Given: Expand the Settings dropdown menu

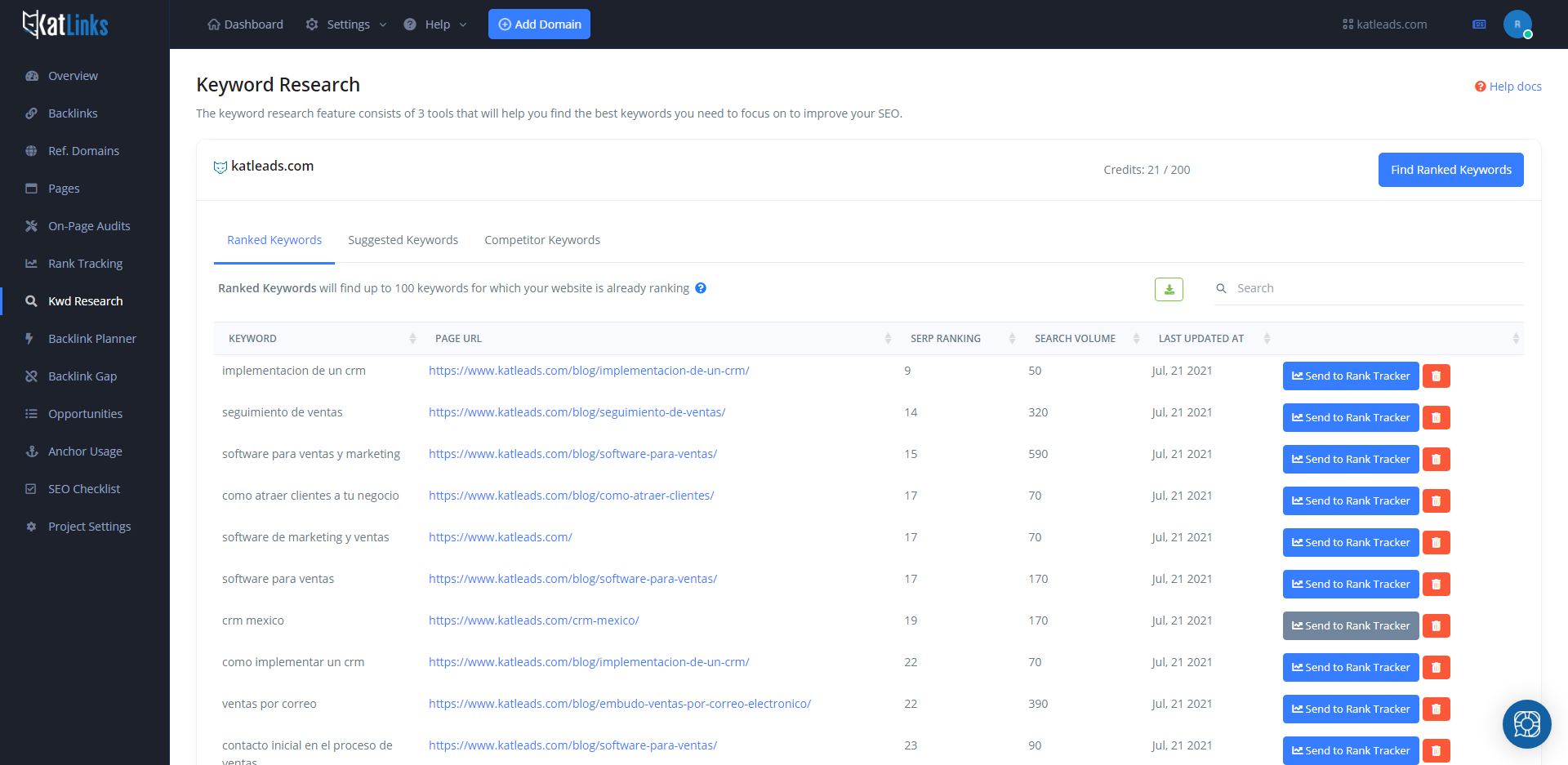Looking at the screenshot, I should (346, 24).
